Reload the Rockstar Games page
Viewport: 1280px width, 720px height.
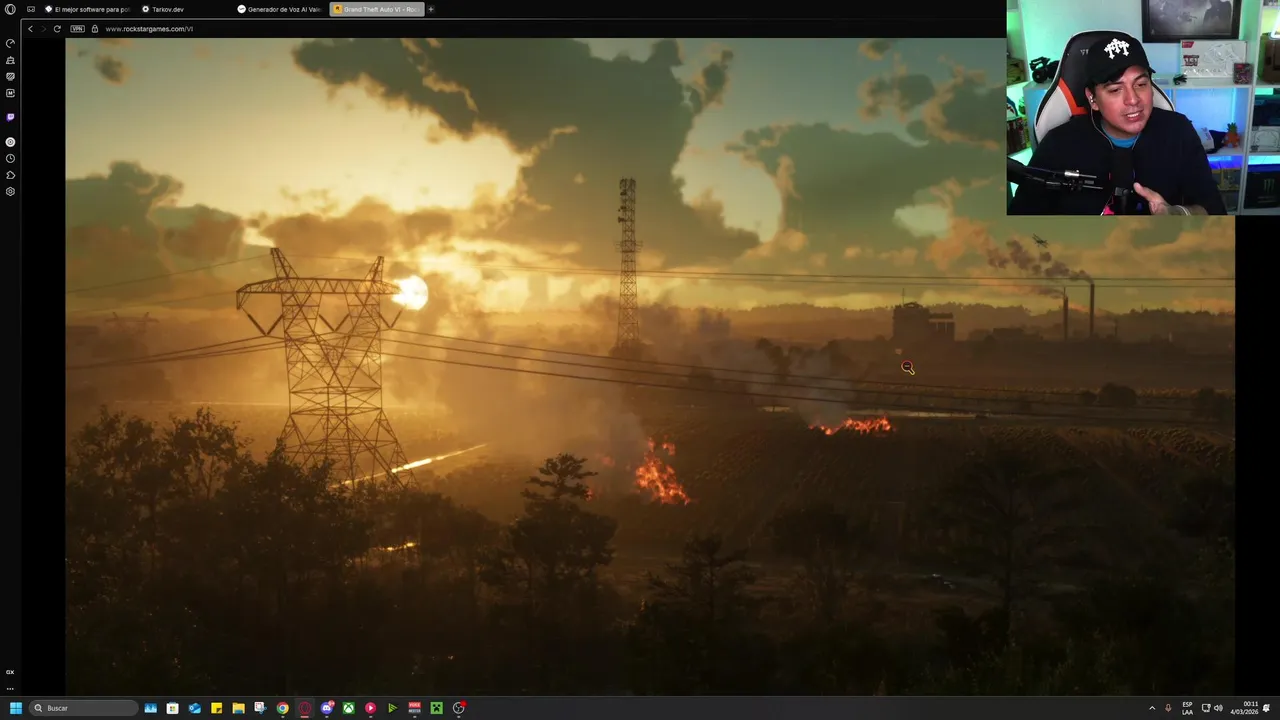57,29
